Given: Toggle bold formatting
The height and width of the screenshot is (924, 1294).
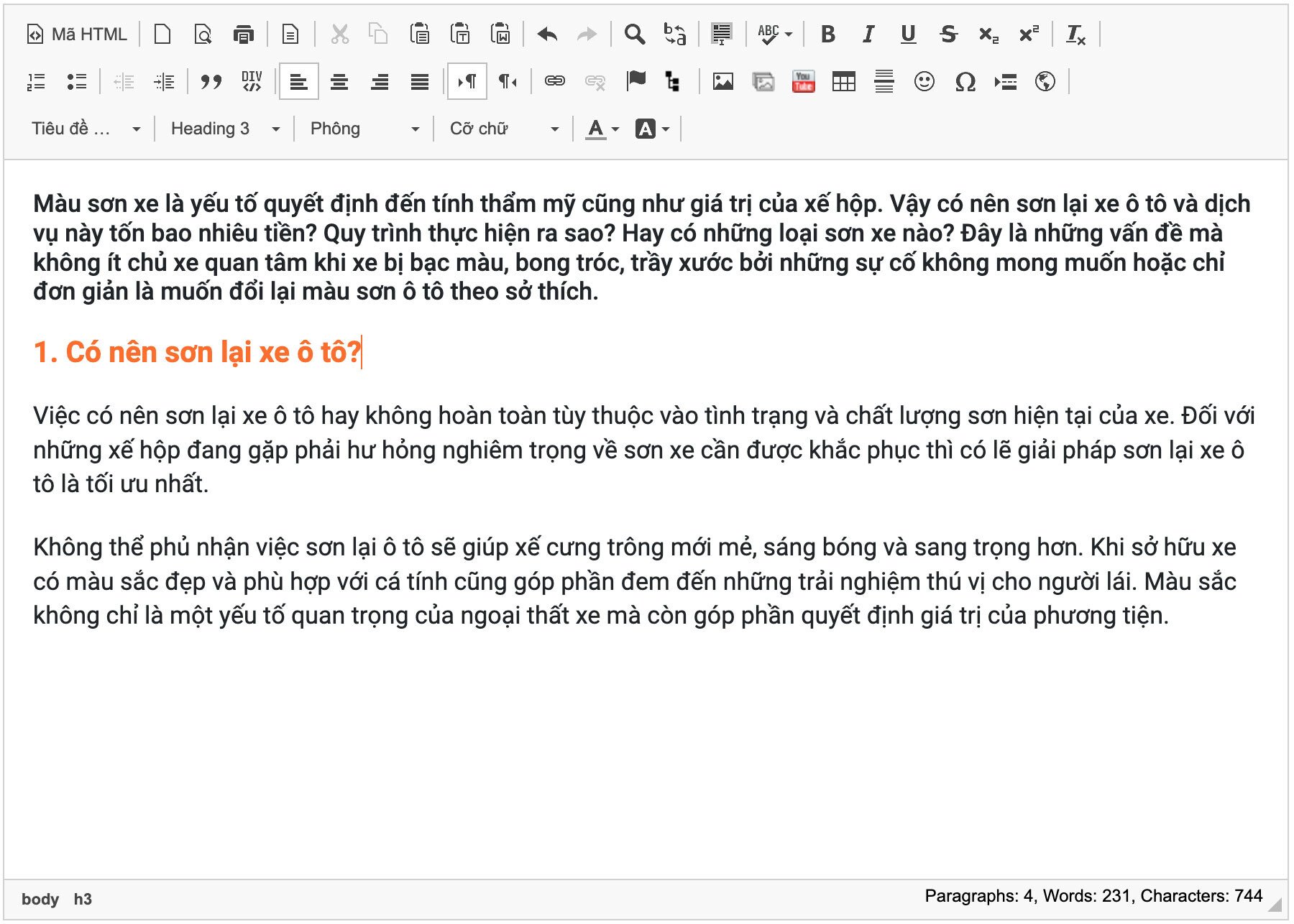Looking at the screenshot, I should coord(827,34).
